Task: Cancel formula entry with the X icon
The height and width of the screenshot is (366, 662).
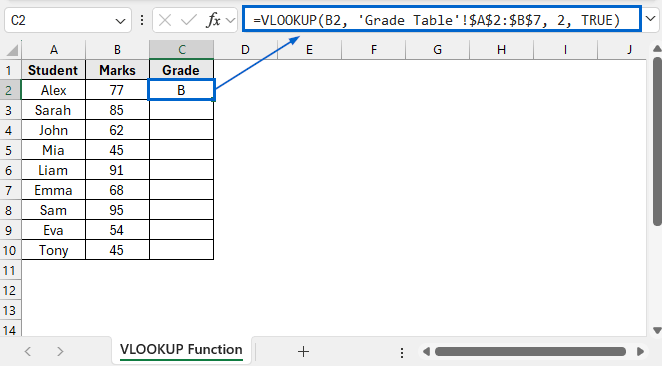Action: (165, 20)
